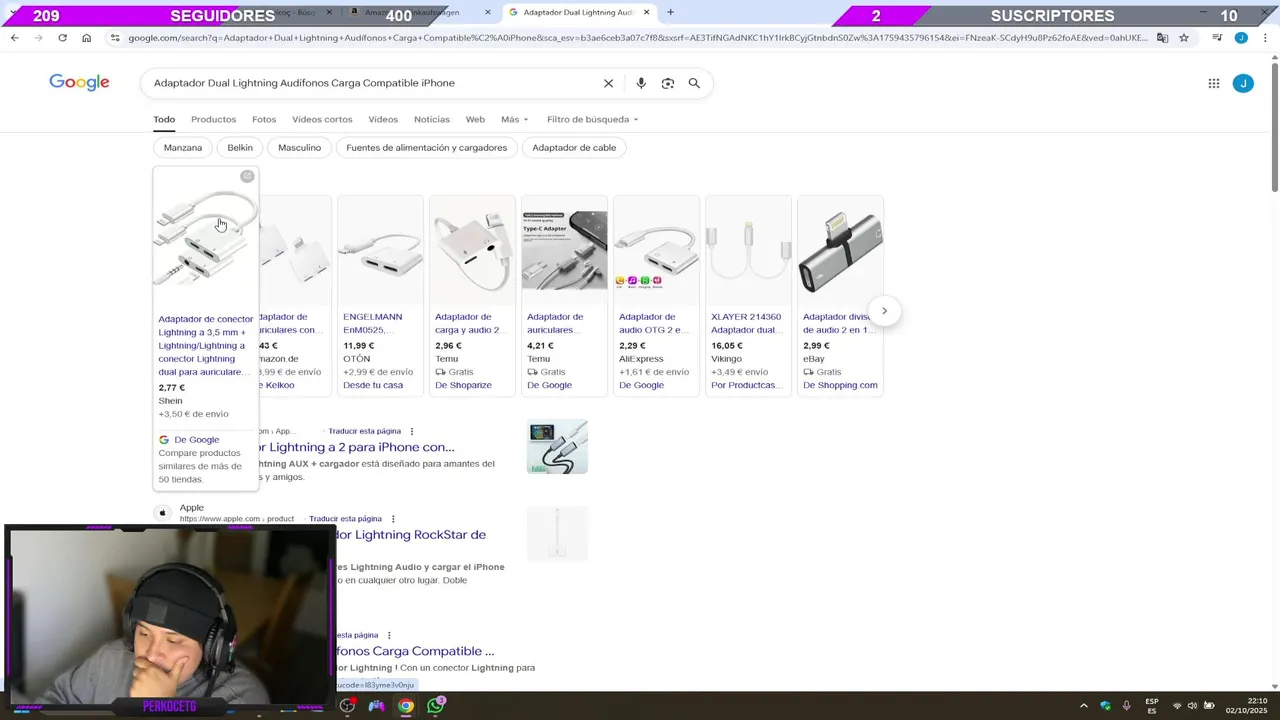Apply the Masculino filter chip
This screenshot has height=720, width=1280.
pos(300,147)
